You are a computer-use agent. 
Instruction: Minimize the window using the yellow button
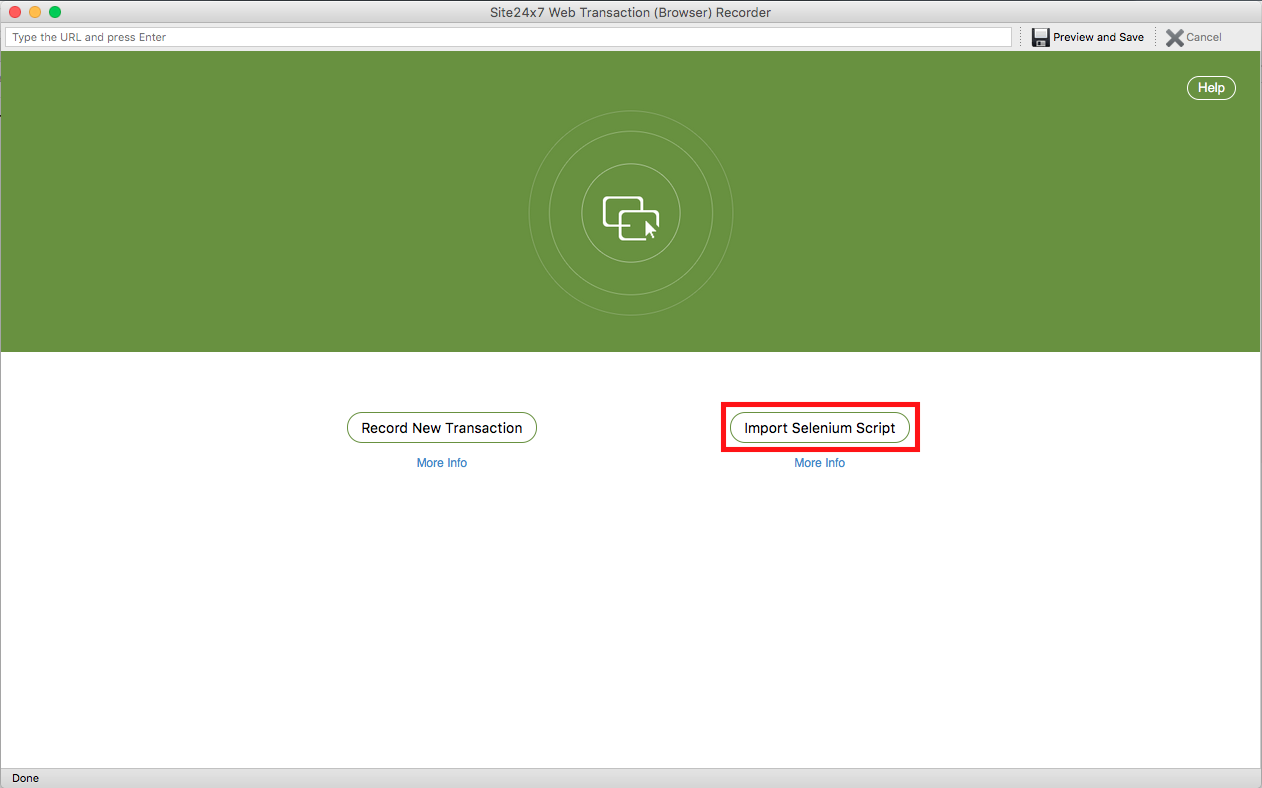pos(35,12)
